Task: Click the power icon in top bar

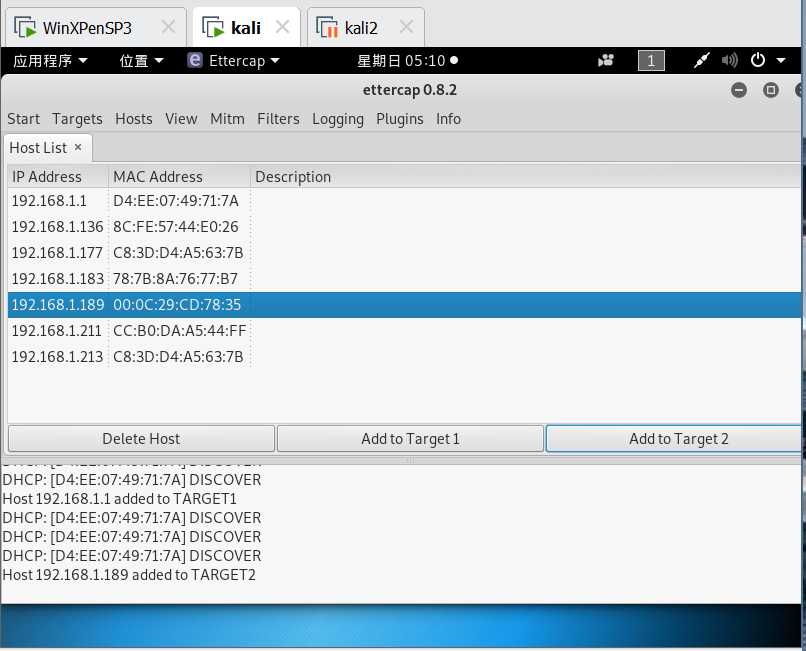Action: 758,61
